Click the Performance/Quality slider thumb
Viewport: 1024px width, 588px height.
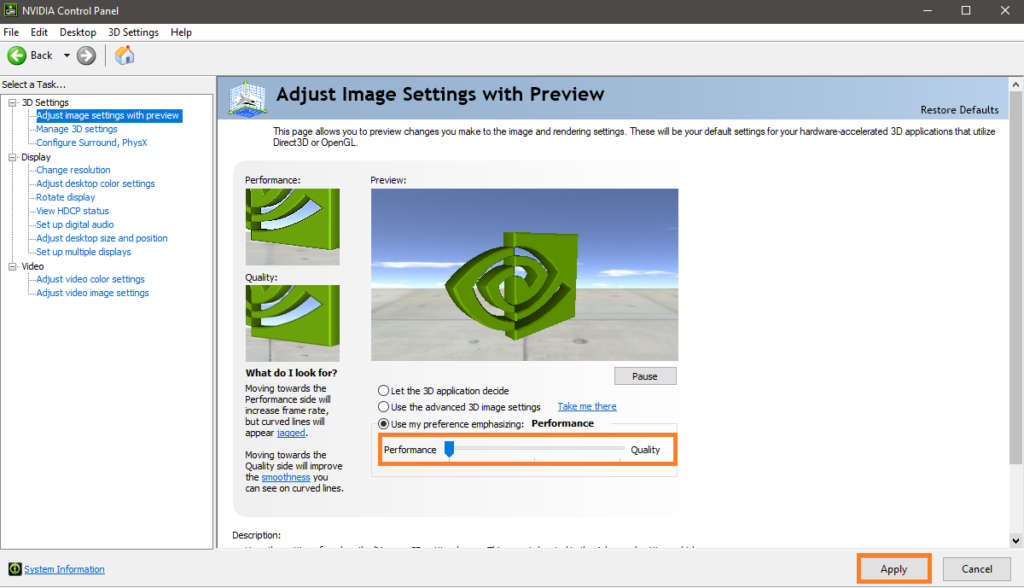click(x=449, y=449)
